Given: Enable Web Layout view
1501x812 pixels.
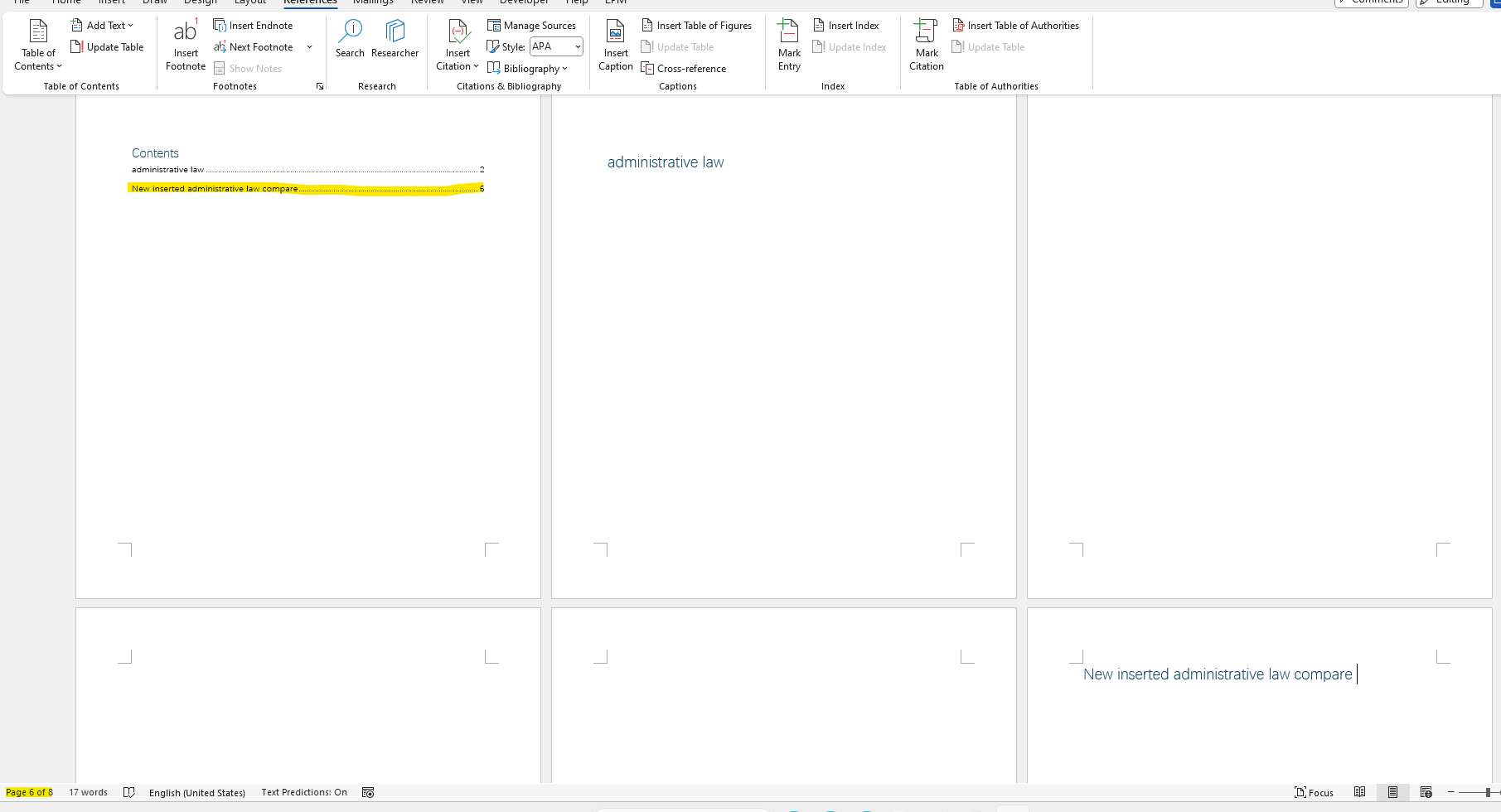Looking at the screenshot, I should tap(1426, 792).
